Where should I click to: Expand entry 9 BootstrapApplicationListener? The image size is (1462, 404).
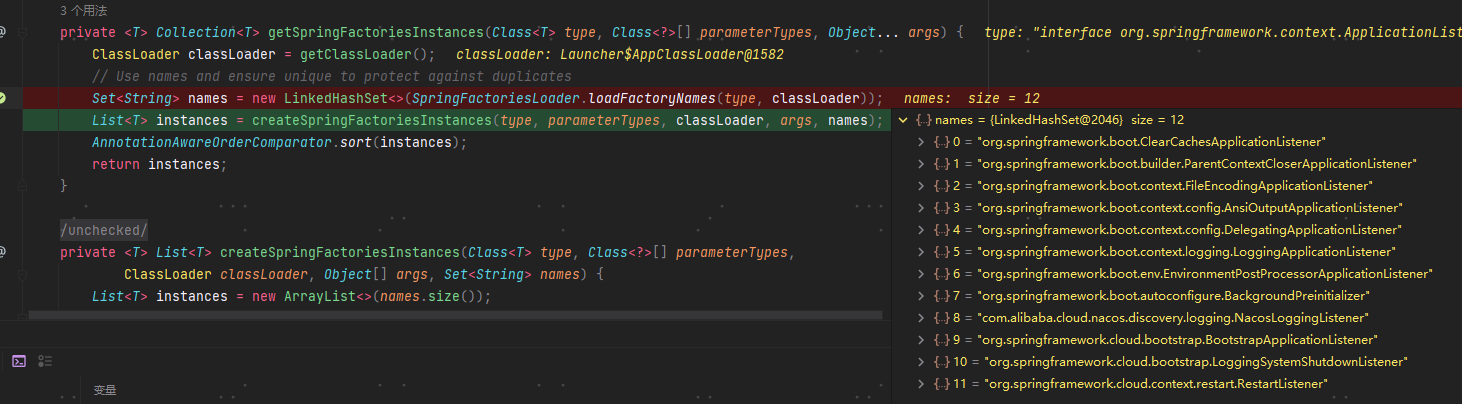click(921, 340)
